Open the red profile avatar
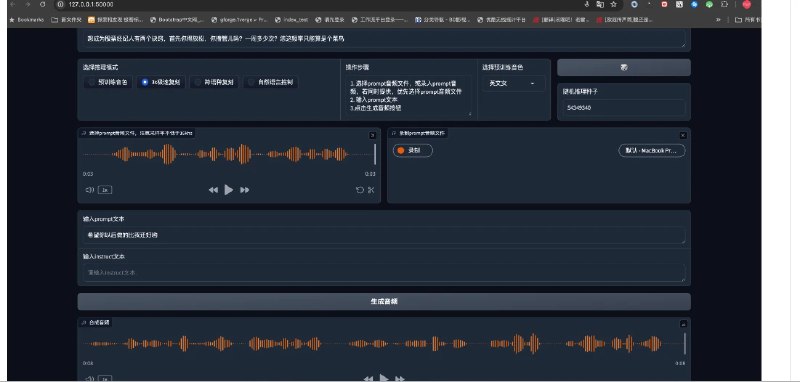Screen dimensions: 800x382 pyautogui.click(x=746, y=4)
